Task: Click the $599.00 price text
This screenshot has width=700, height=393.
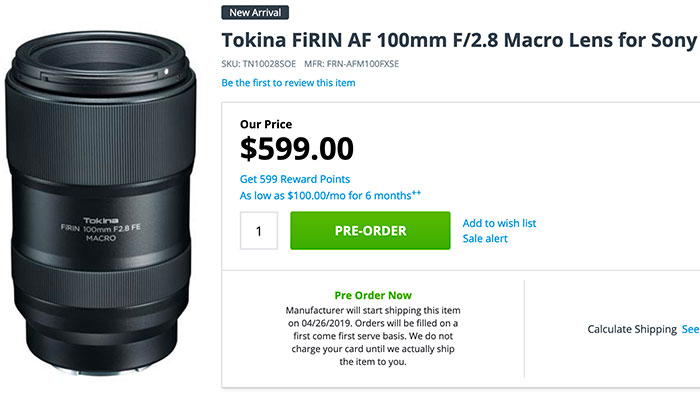Action: [296, 149]
